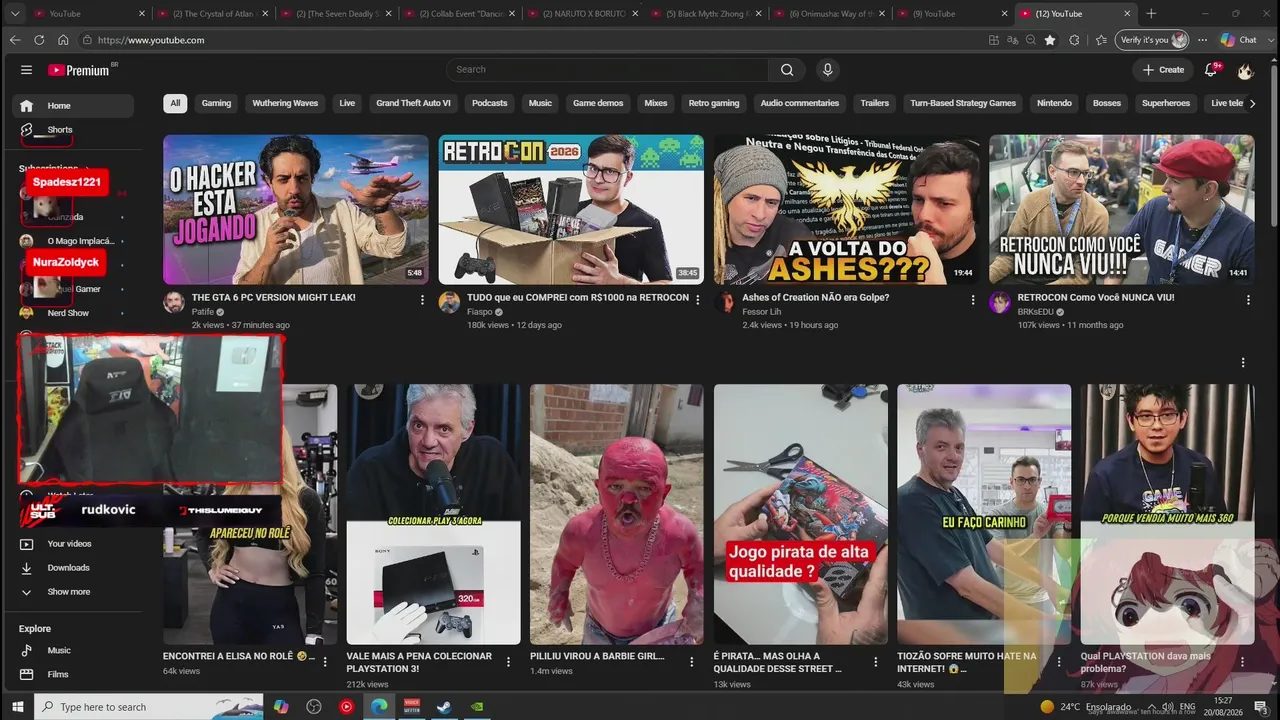This screenshot has height=720, width=1280.
Task: Click the search magnifier button
Action: [x=787, y=70]
